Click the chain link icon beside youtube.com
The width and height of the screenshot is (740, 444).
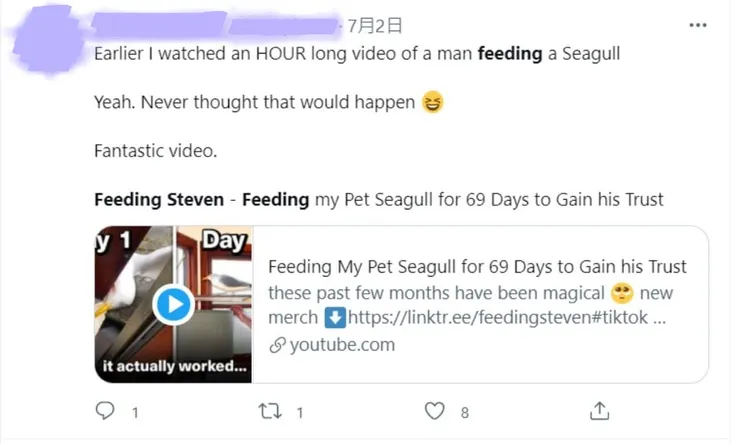click(277, 345)
